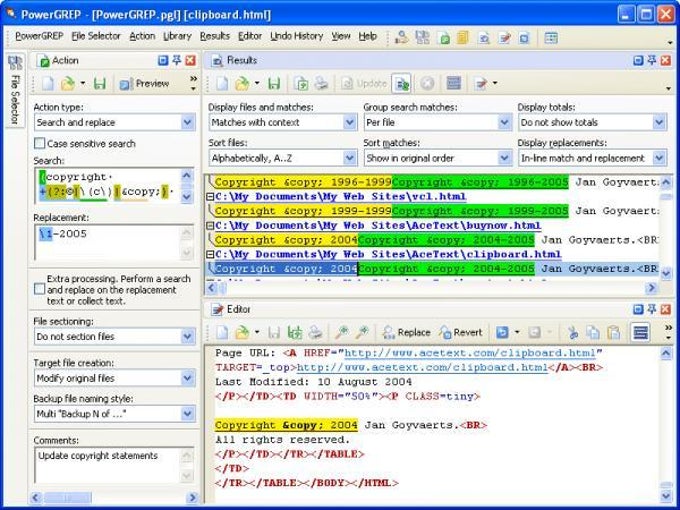Click the Print results icon
This screenshot has width=680, height=510.
tap(321, 83)
